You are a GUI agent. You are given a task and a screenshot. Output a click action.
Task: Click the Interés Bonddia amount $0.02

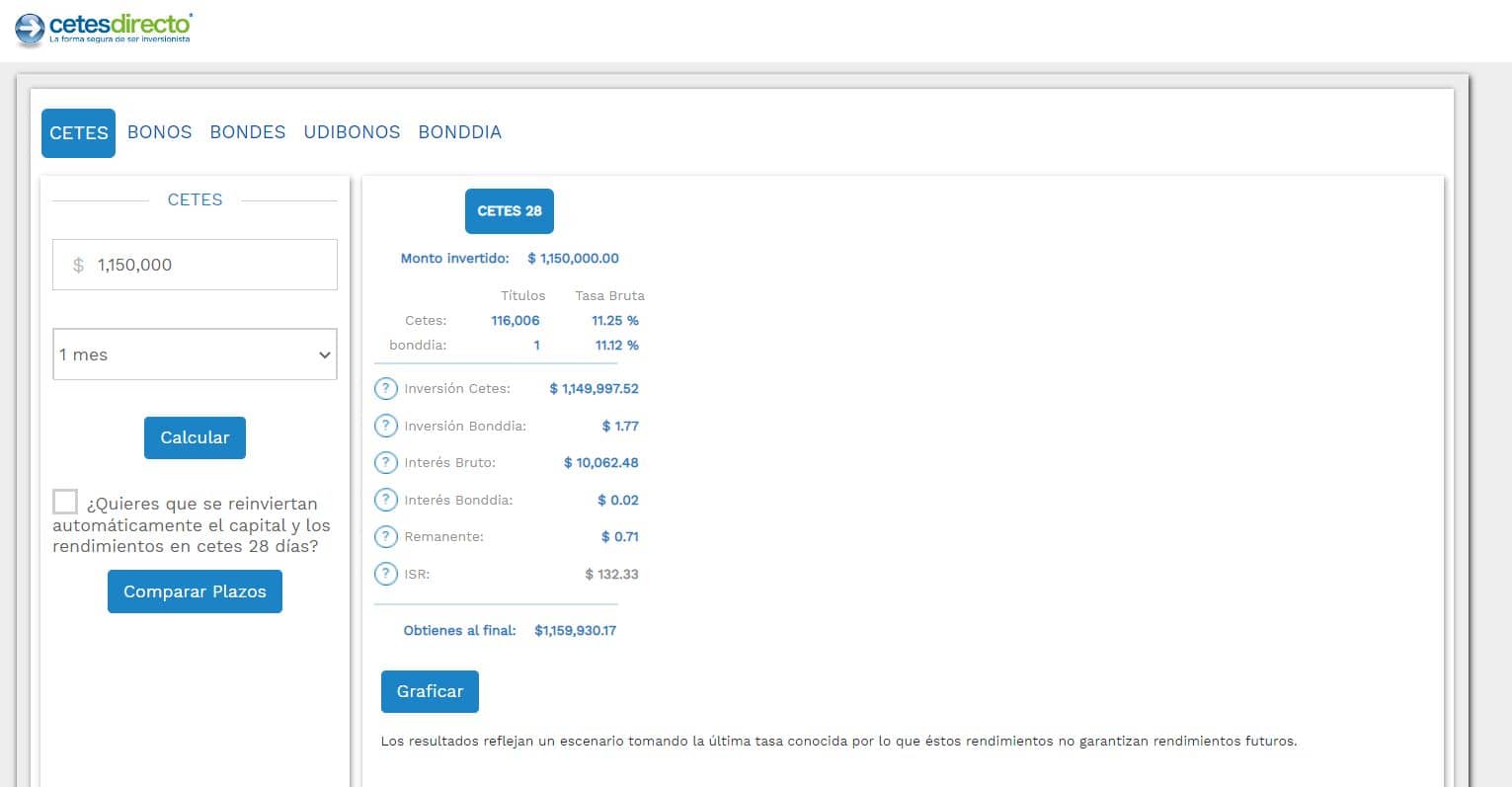pos(618,501)
